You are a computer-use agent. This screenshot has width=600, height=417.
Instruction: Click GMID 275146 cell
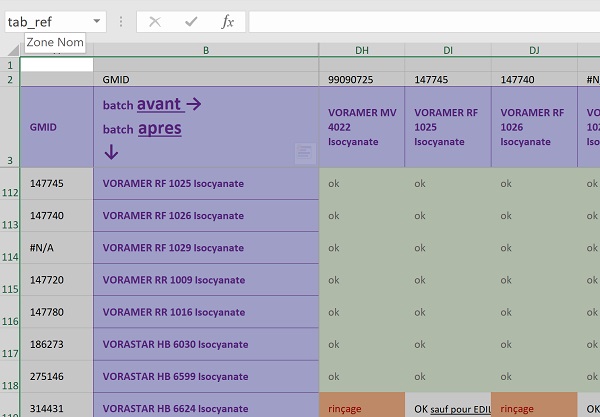tap(57, 376)
